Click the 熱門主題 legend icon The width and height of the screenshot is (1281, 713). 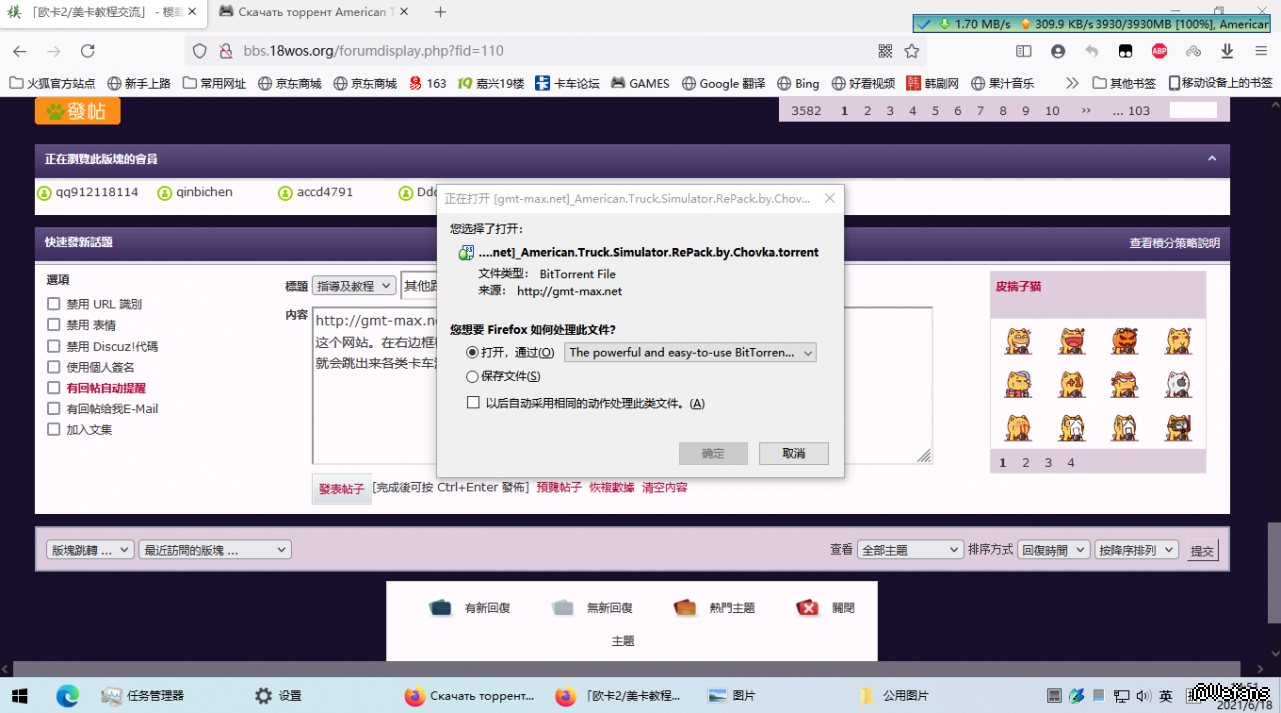(x=685, y=607)
